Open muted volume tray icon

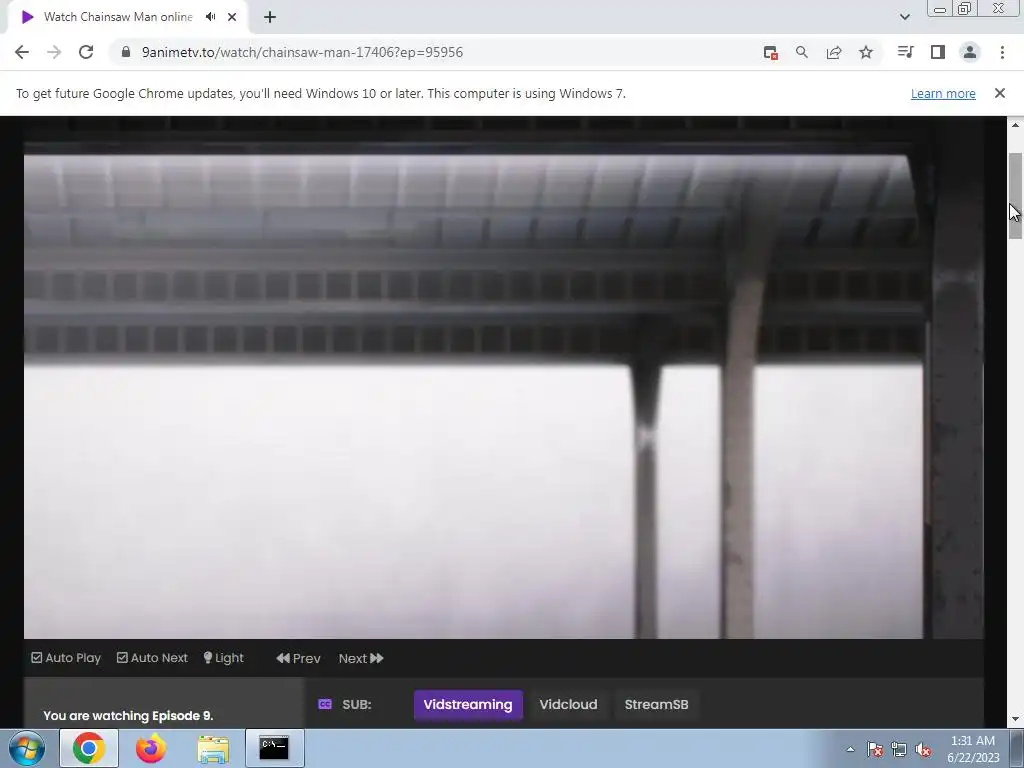pyautogui.click(x=923, y=750)
